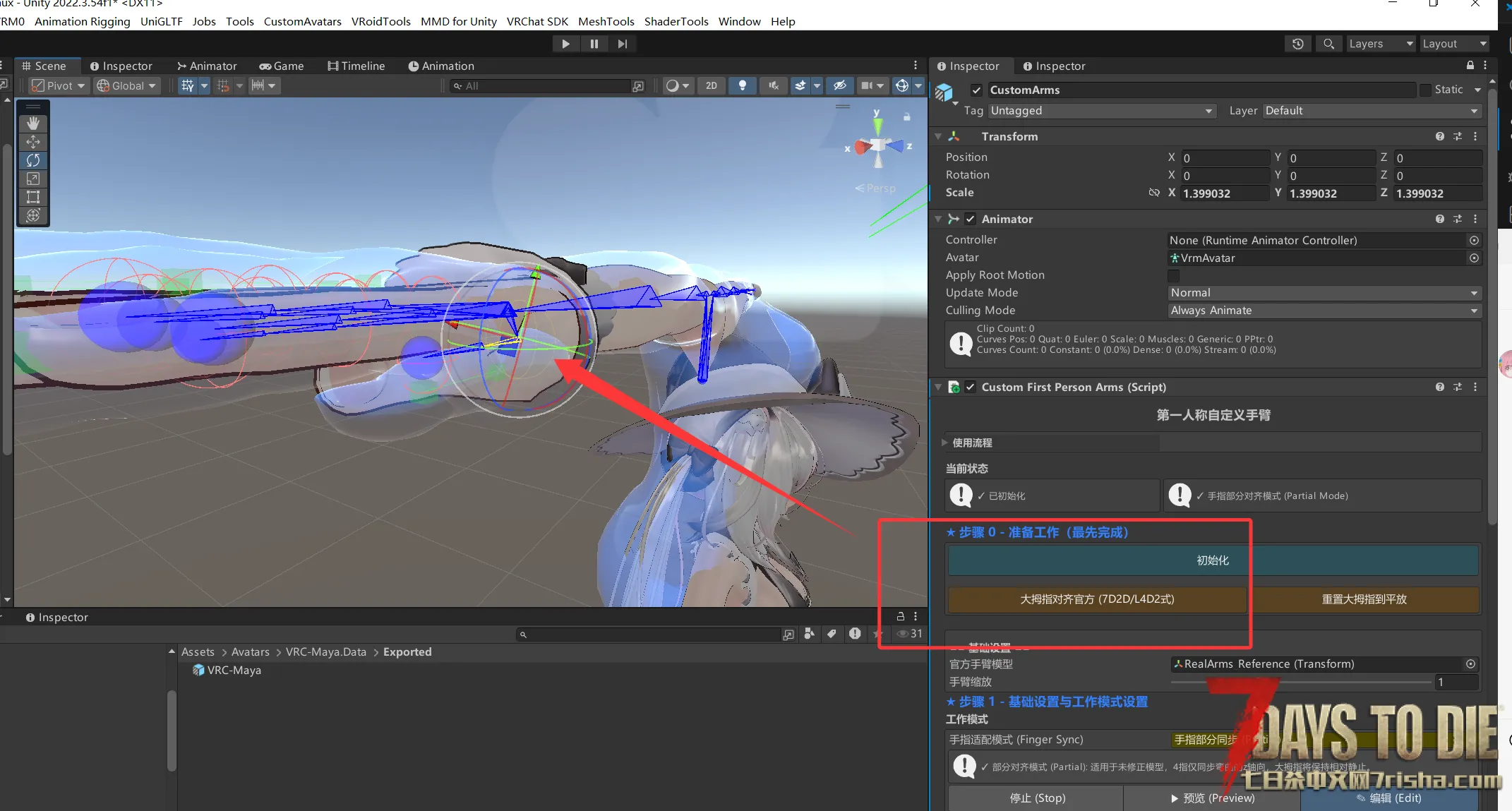Switch to the Animator tab

click(207, 66)
